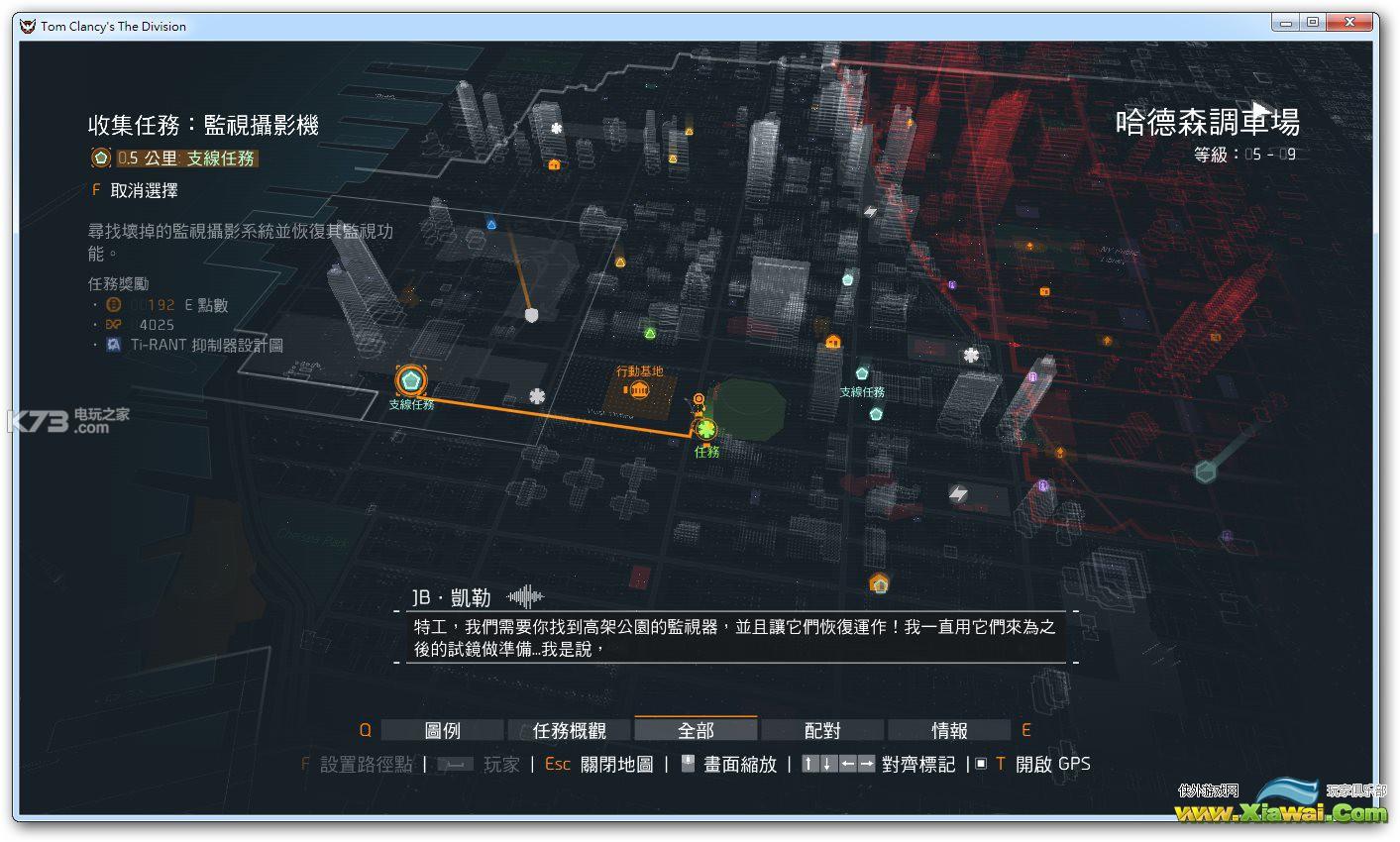This screenshot has height=842, width=1400.
Task: Click the 哈德森調車場 district name
Action: 1207,122
